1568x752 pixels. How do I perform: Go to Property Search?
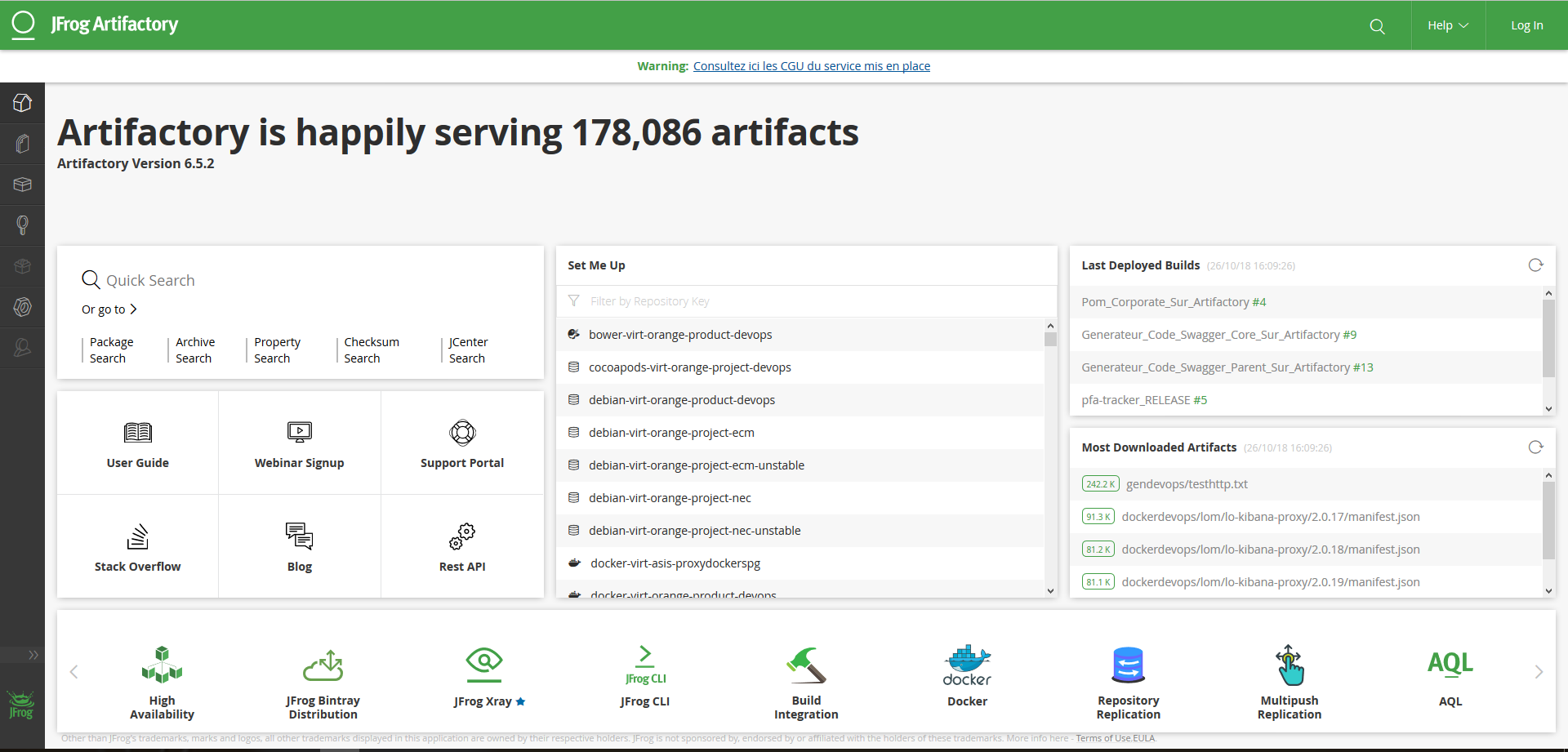click(x=278, y=350)
